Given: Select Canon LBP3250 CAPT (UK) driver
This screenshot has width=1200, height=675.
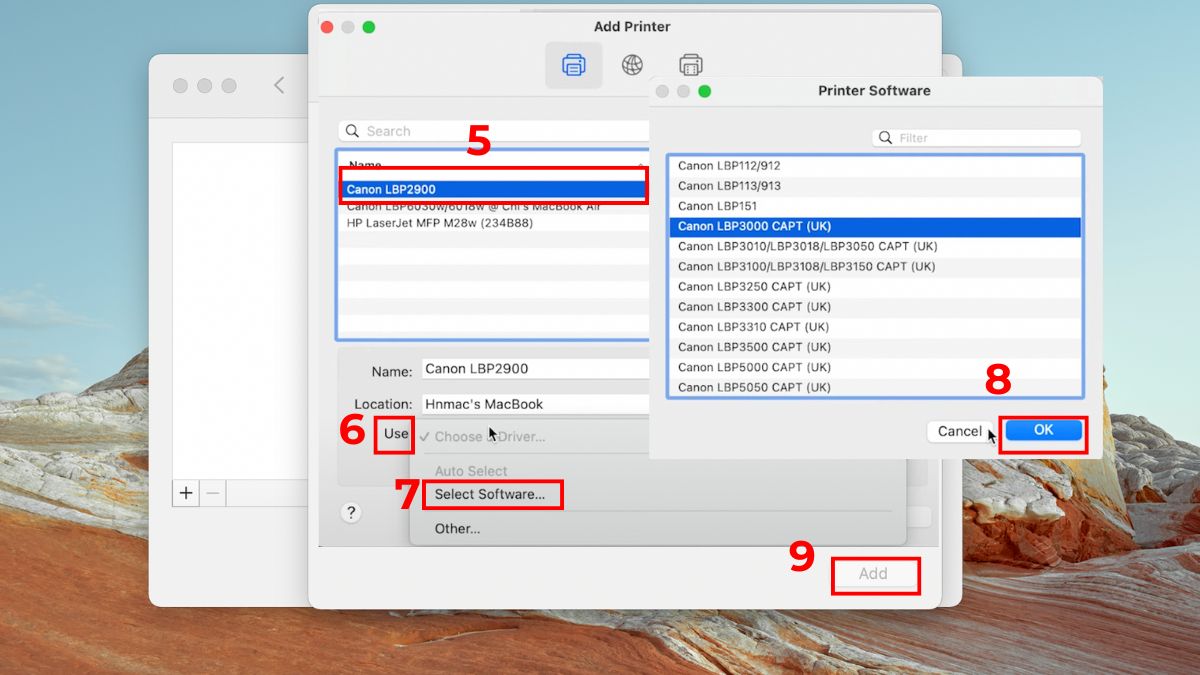Looking at the screenshot, I should tap(875, 286).
